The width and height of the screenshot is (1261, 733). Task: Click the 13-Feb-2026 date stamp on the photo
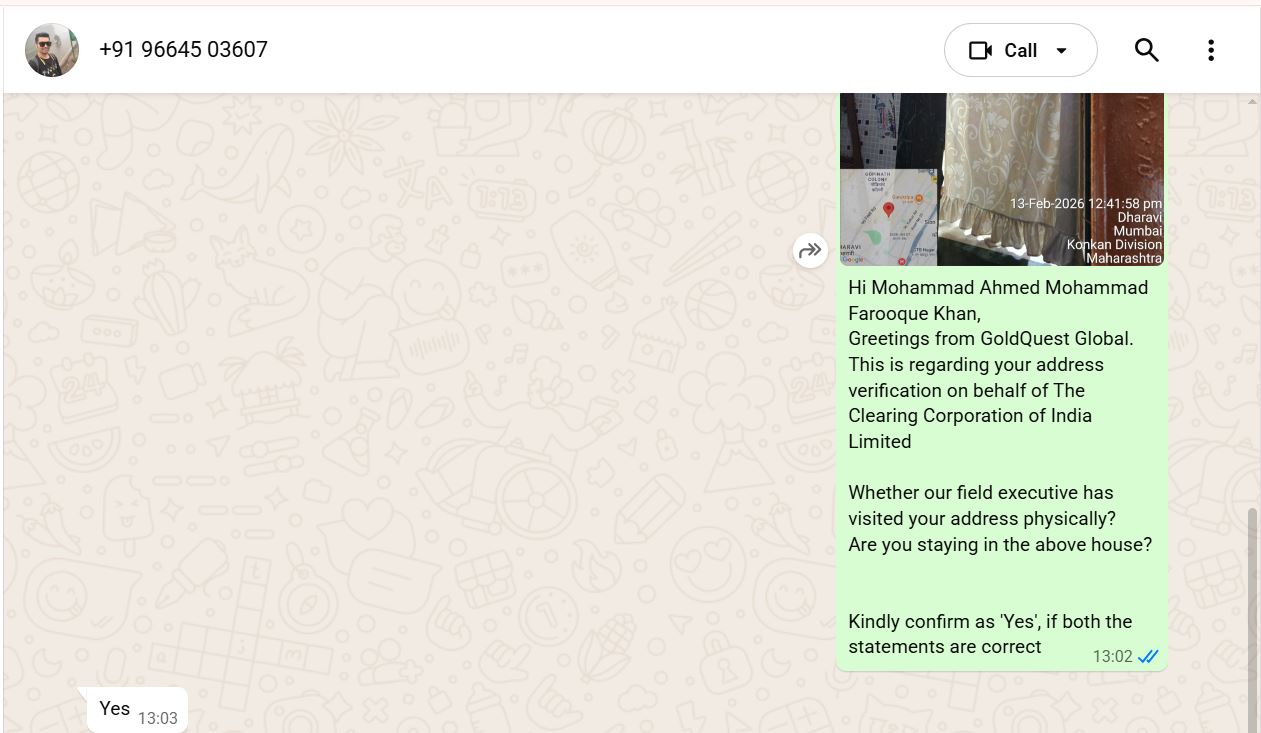(1085, 204)
